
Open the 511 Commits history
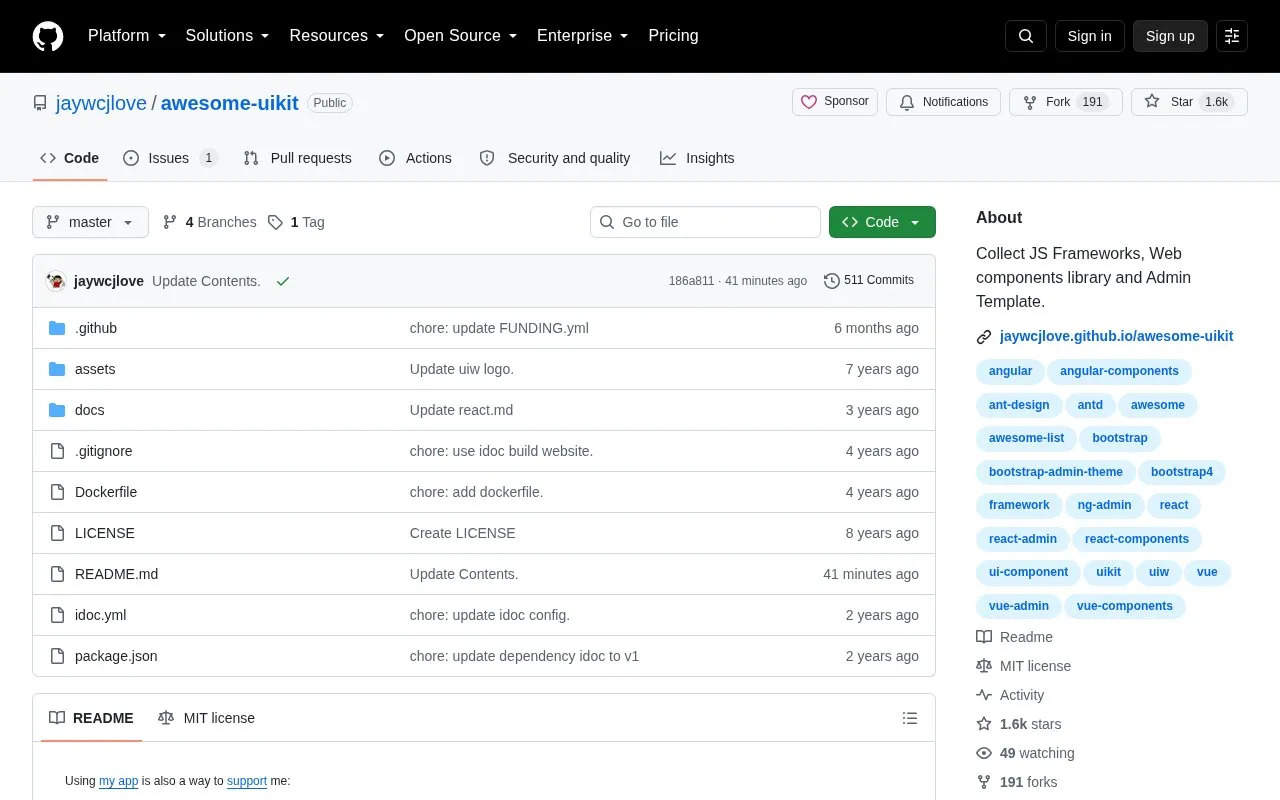[869, 281]
